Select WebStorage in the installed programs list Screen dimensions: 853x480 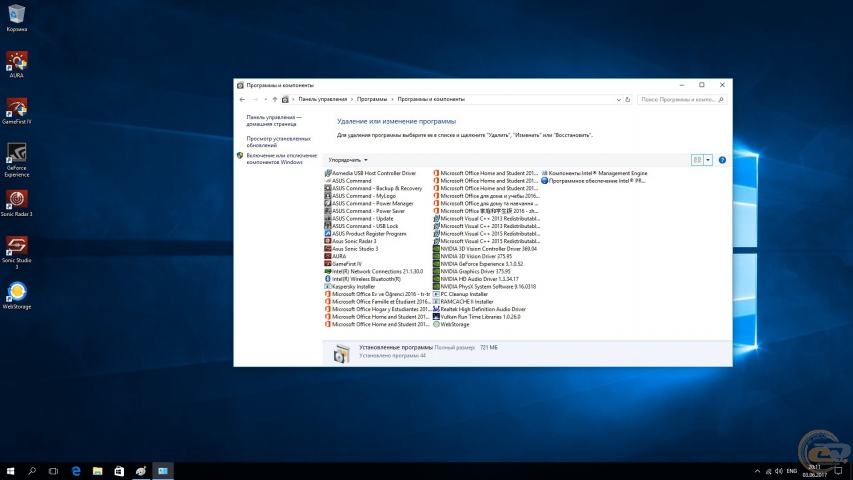451,324
